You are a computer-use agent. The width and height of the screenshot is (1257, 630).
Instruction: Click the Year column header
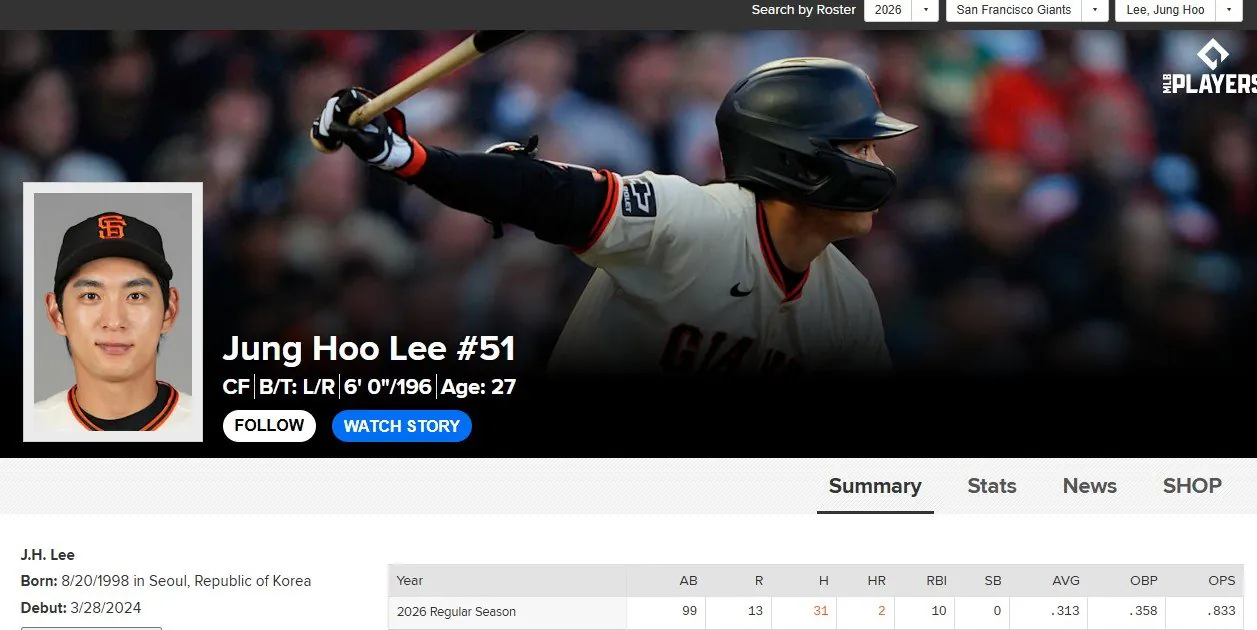pyautogui.click(x=410, y=580)
